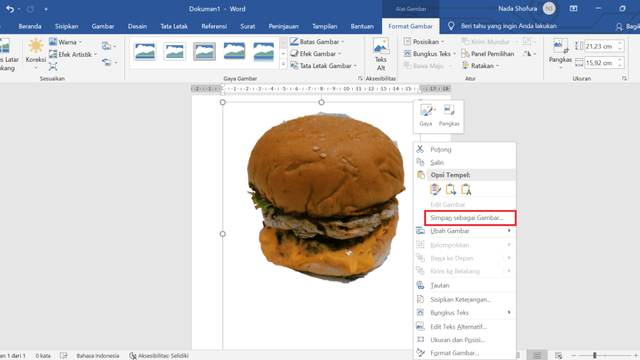The image size is (640, 360).
Task: Open Posisikan position dropdown
Action: (x=424, y=42)
